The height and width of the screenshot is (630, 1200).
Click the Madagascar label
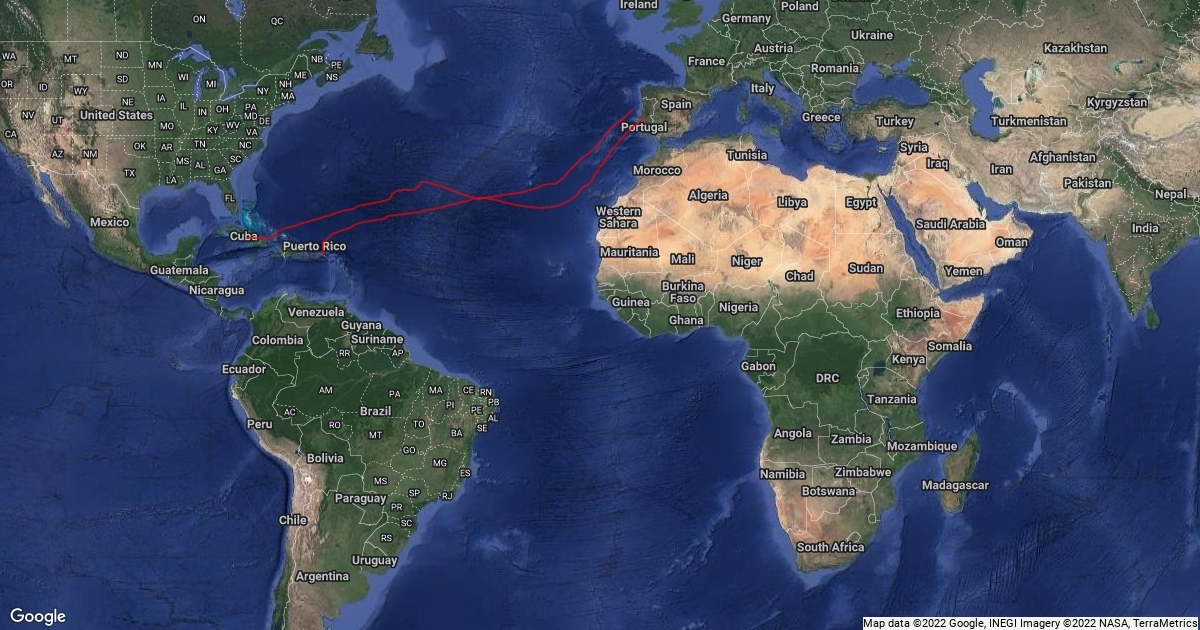pyautogui.click(x=955, y=485)
